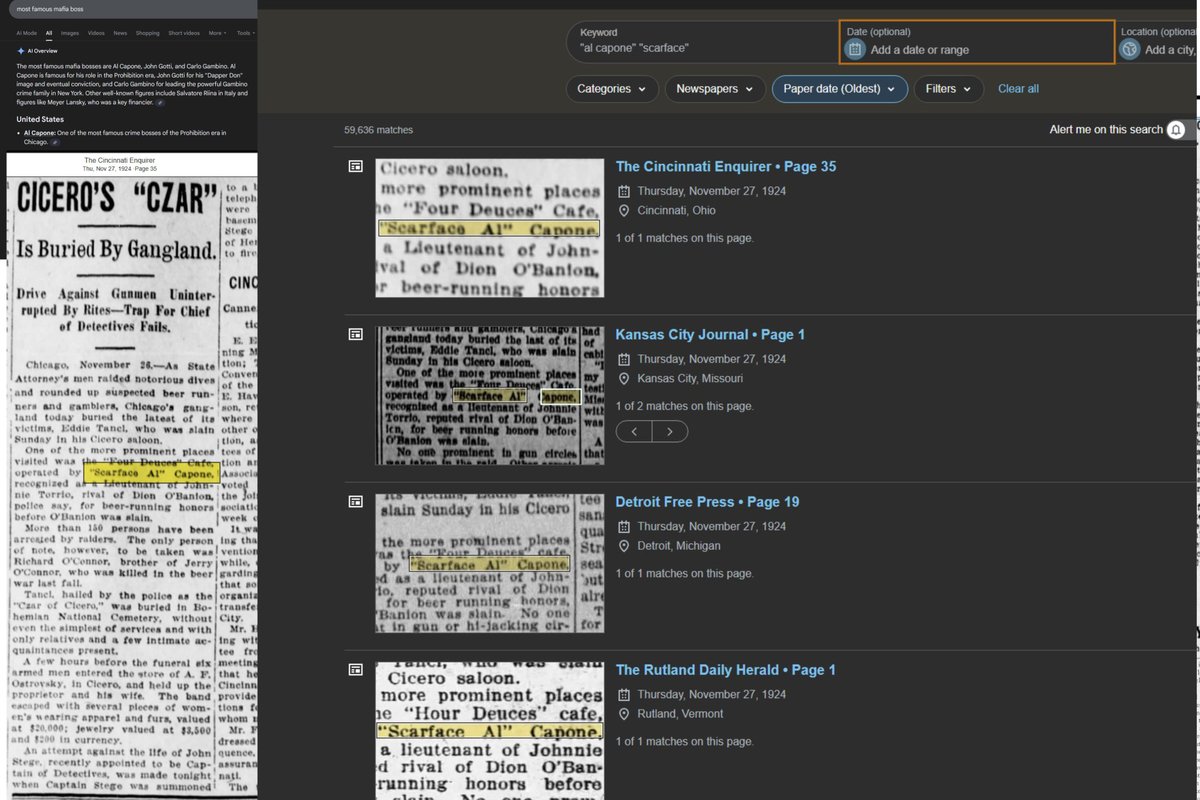Switch to the Shopping tab in Google search

pyautogui.click(x=148, y=33)
